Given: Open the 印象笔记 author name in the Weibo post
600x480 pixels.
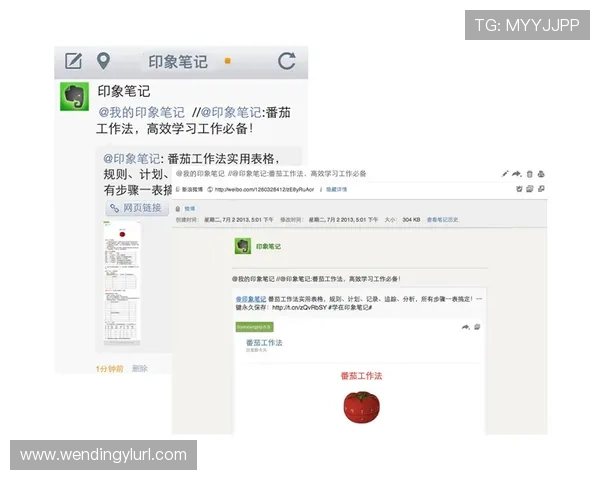Looking at the screenshot, I should (x=124, y=91).
